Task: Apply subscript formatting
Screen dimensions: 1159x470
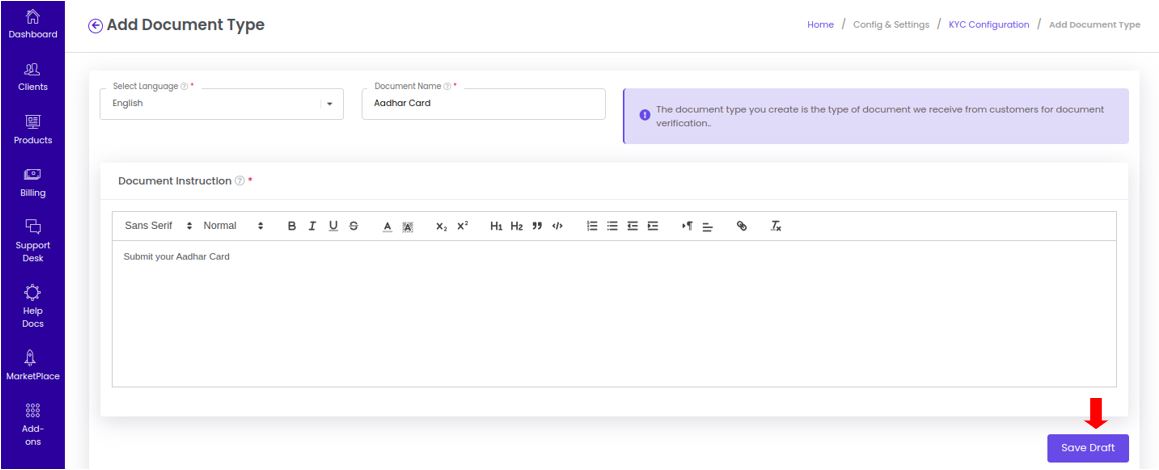Action: coord(441,226)
